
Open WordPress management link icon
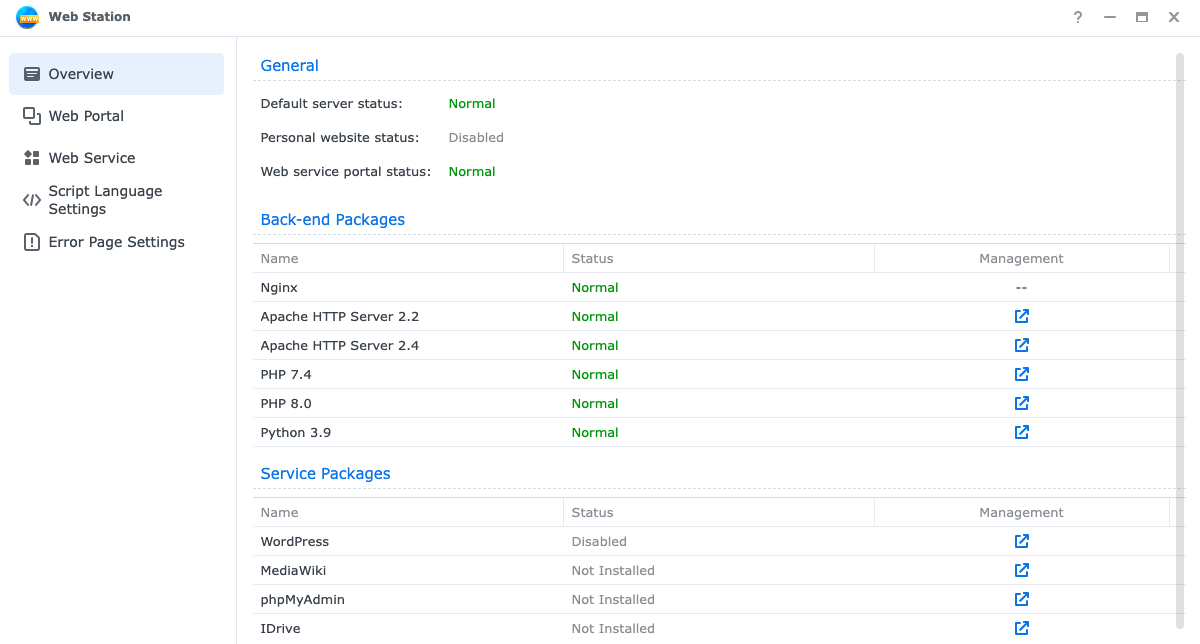click(x=1021, y=541)
